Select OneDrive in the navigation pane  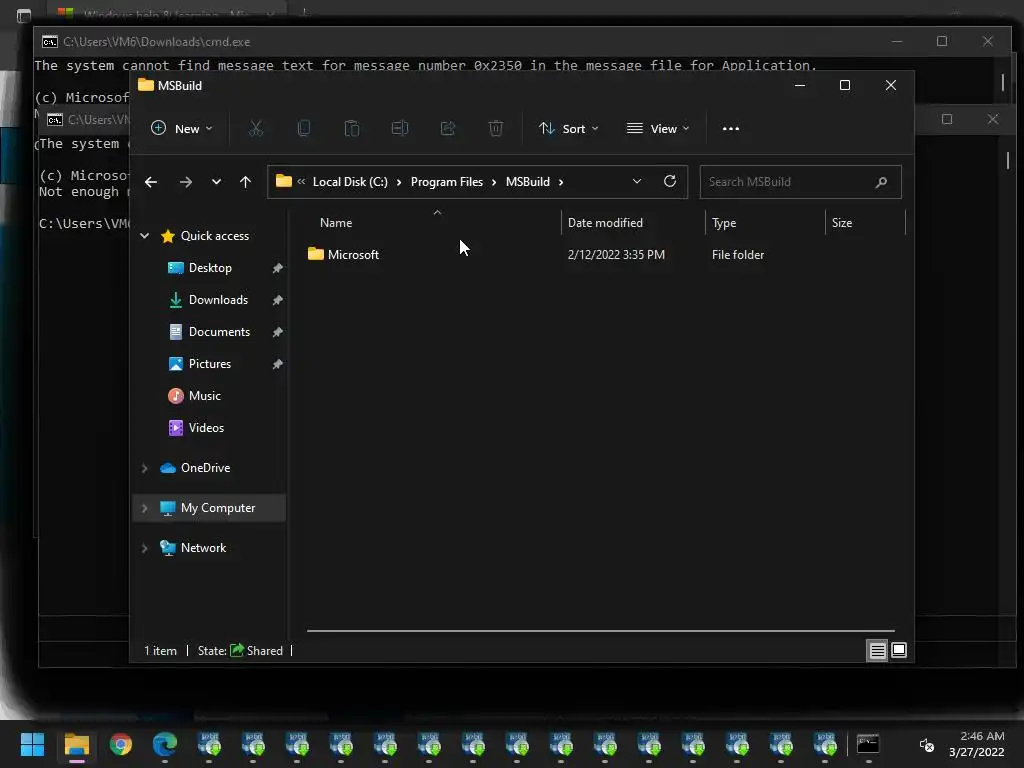coord(205,468)
